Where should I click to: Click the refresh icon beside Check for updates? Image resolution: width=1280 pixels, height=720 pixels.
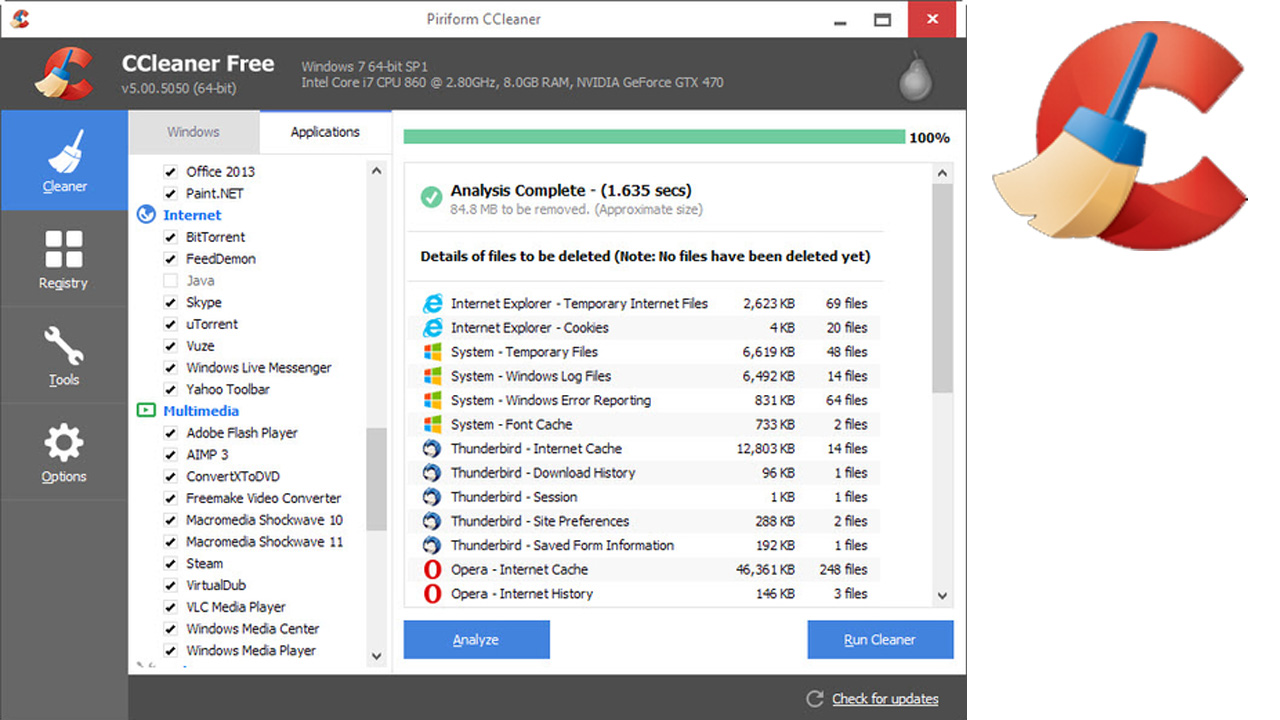coord(815,699)
